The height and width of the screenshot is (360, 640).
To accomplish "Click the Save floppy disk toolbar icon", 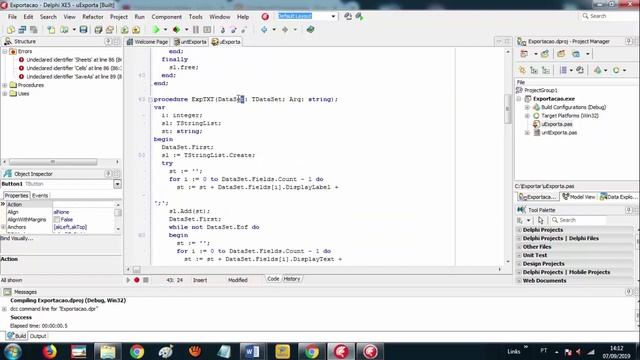I will click(84, 29).
